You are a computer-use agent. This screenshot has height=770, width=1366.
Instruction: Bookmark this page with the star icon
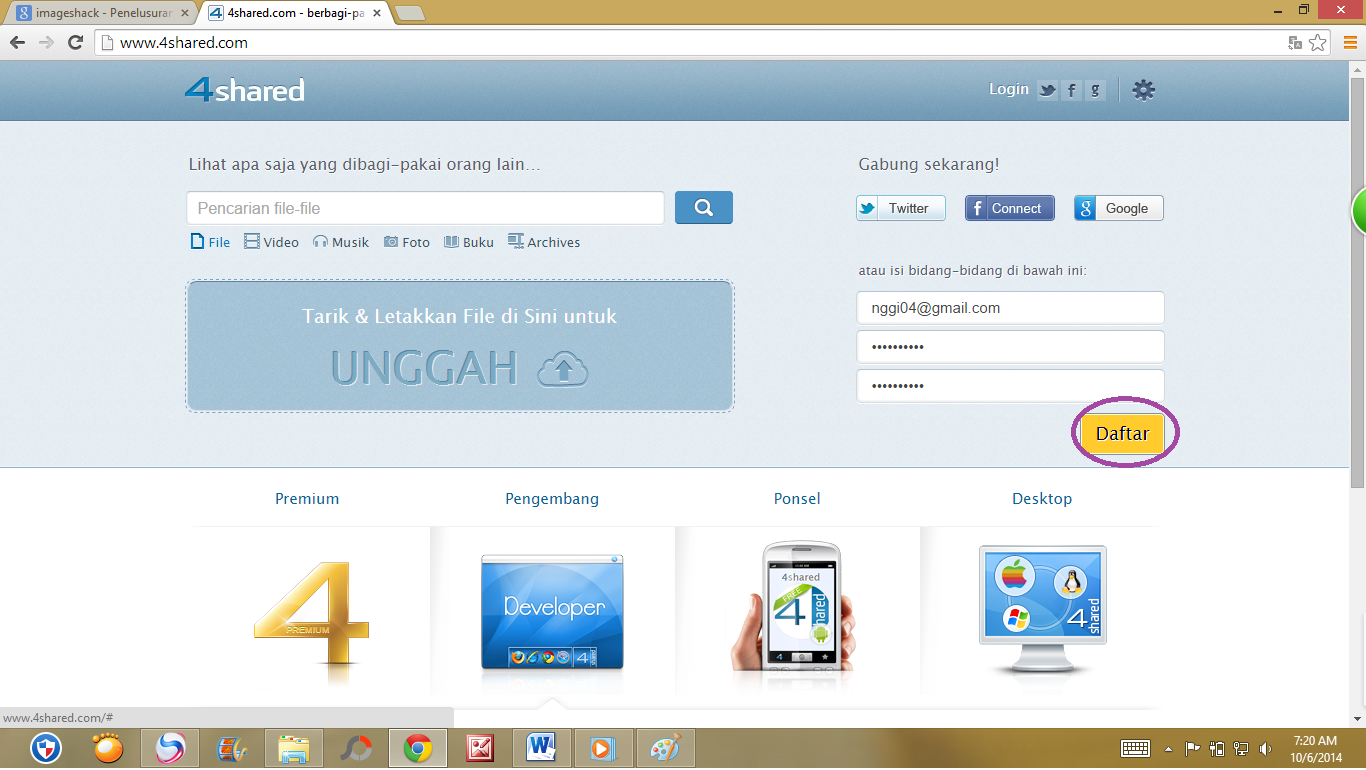(1318, 43)
